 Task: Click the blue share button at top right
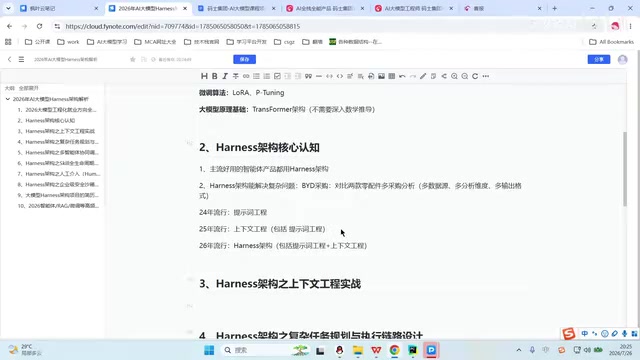pos(599,59)
